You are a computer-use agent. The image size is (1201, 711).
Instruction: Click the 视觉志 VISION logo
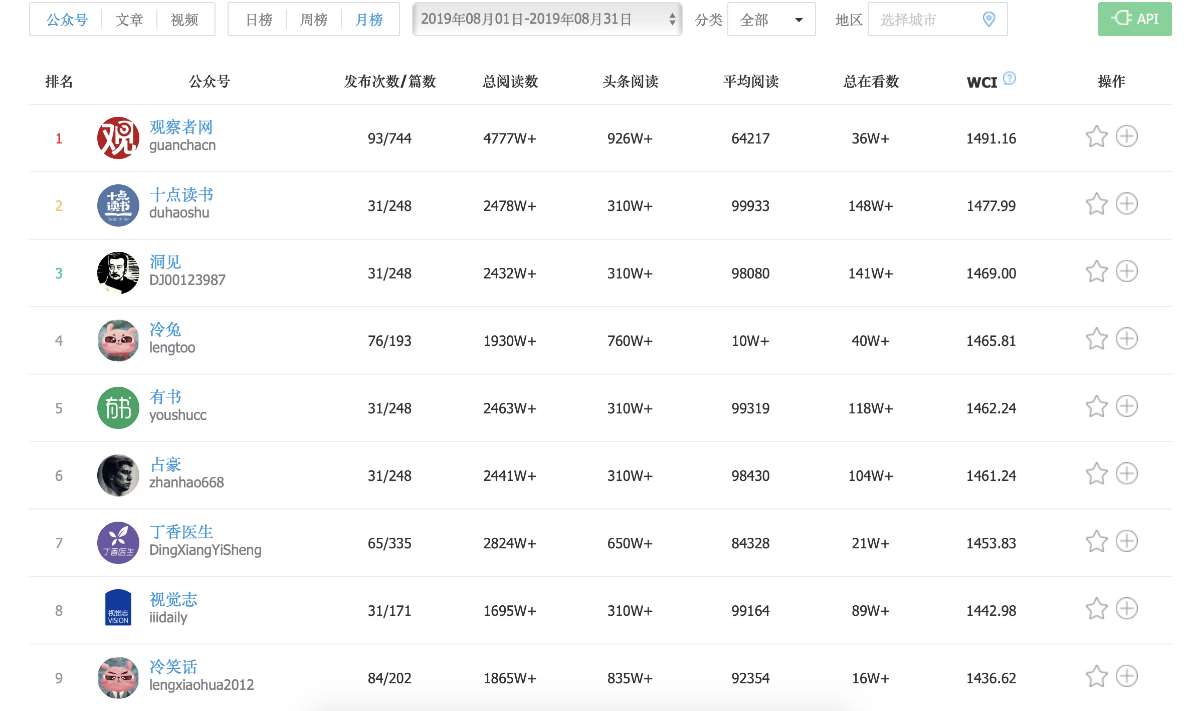pos(118,610)
